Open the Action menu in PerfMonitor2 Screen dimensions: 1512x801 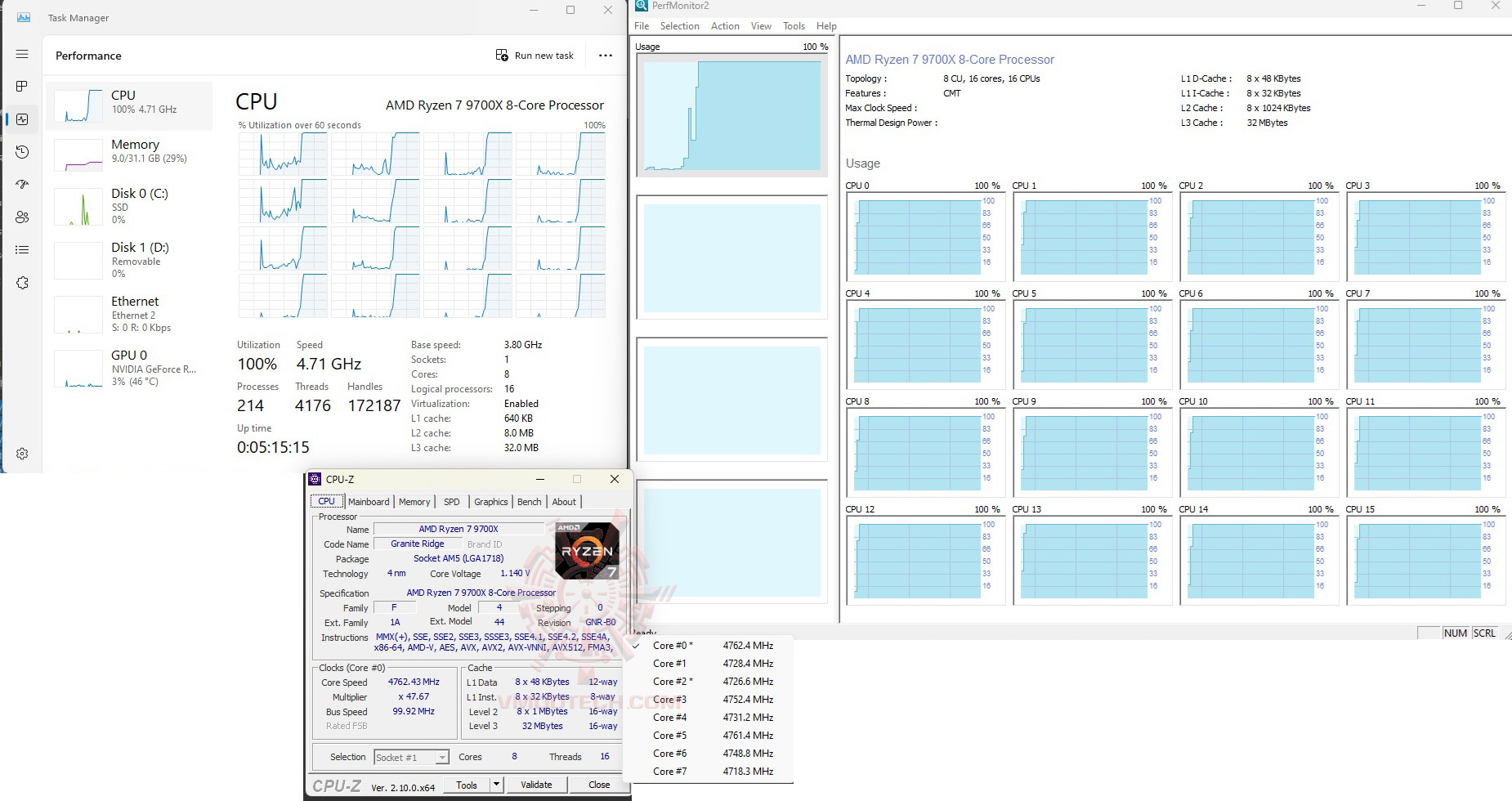click(725, 26)
